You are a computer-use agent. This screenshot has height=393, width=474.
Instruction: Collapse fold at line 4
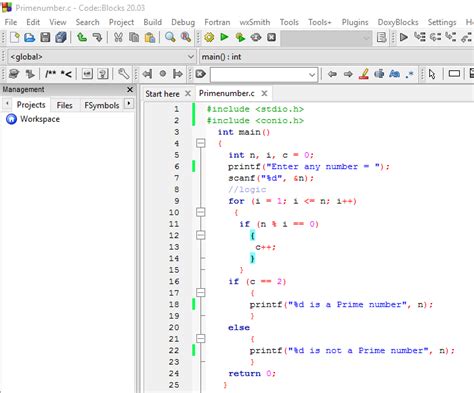201,143
